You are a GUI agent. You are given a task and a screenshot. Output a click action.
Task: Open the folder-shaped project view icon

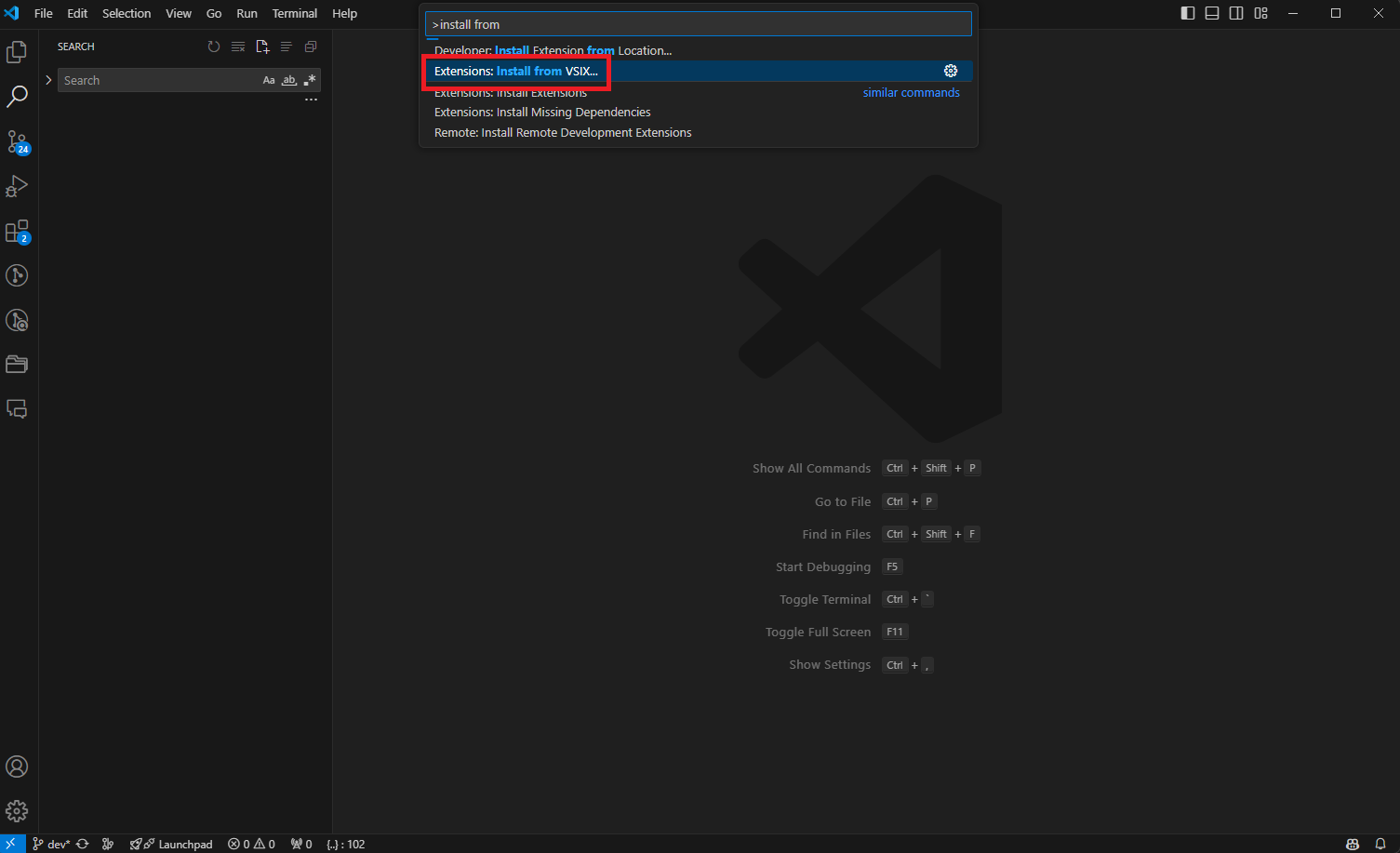(x=17, y=365)
